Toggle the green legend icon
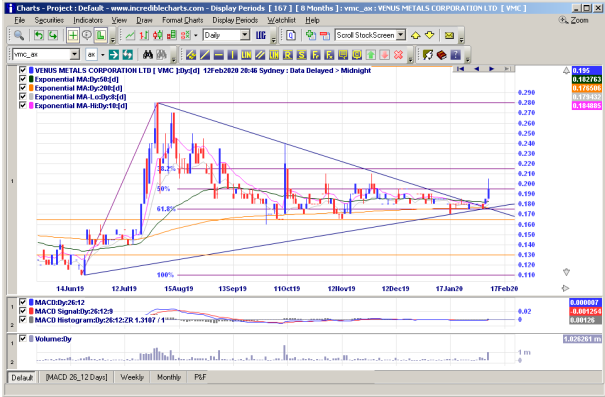 (x=100, y=35)
